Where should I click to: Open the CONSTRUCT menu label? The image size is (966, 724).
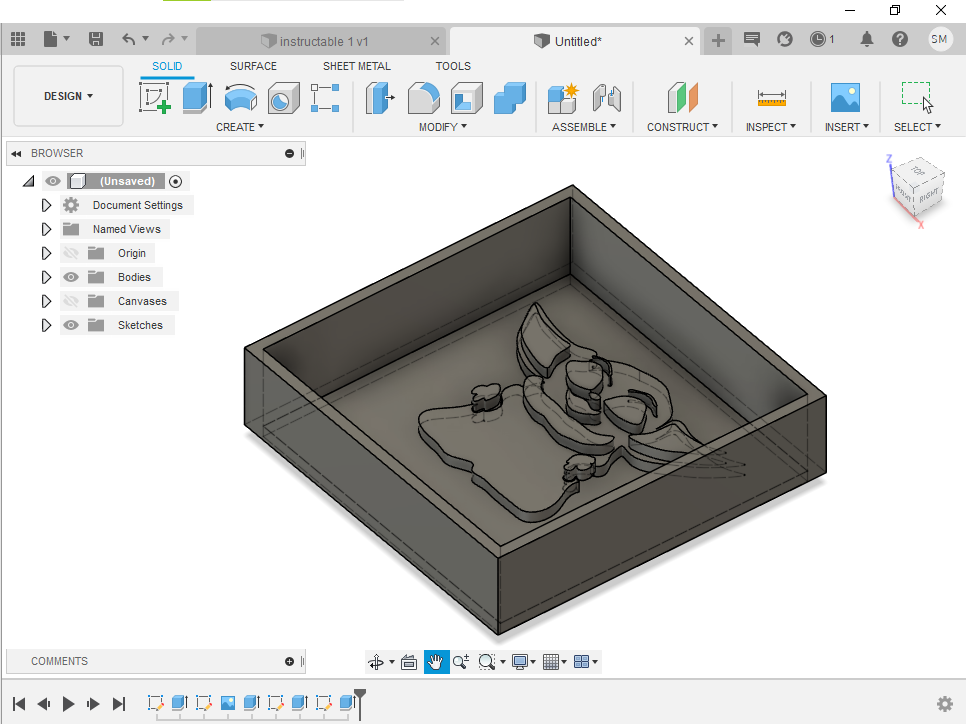click(682, 127)
